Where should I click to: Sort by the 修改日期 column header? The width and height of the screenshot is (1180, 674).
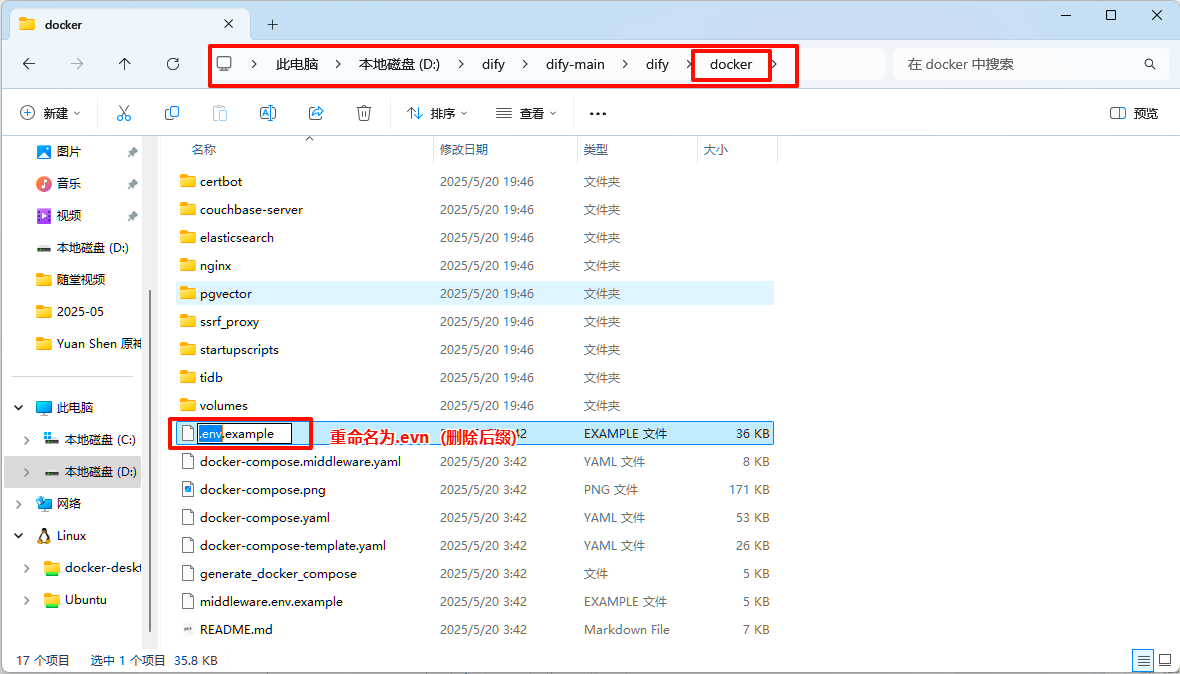[x=506, y=150]
